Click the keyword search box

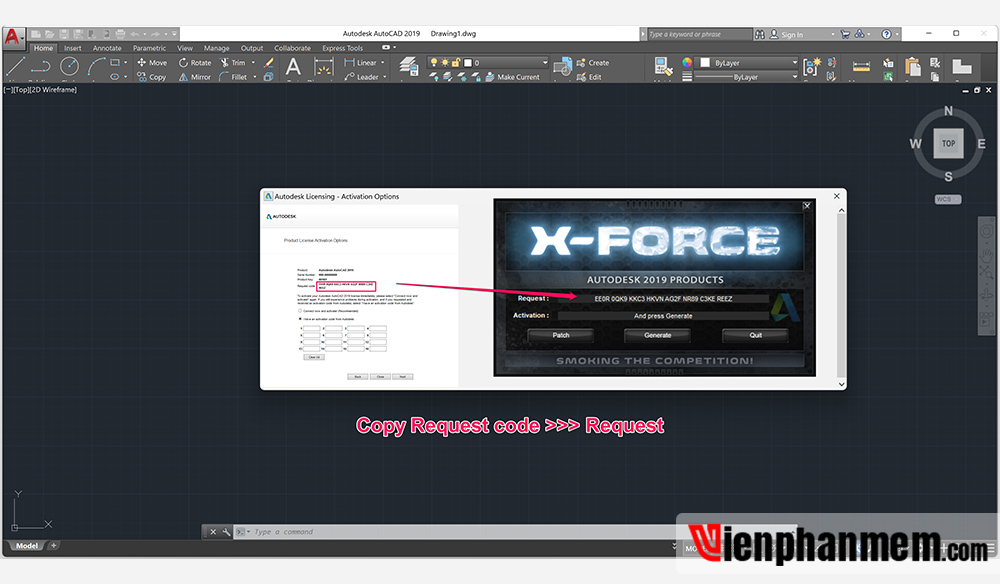[700, 34]
